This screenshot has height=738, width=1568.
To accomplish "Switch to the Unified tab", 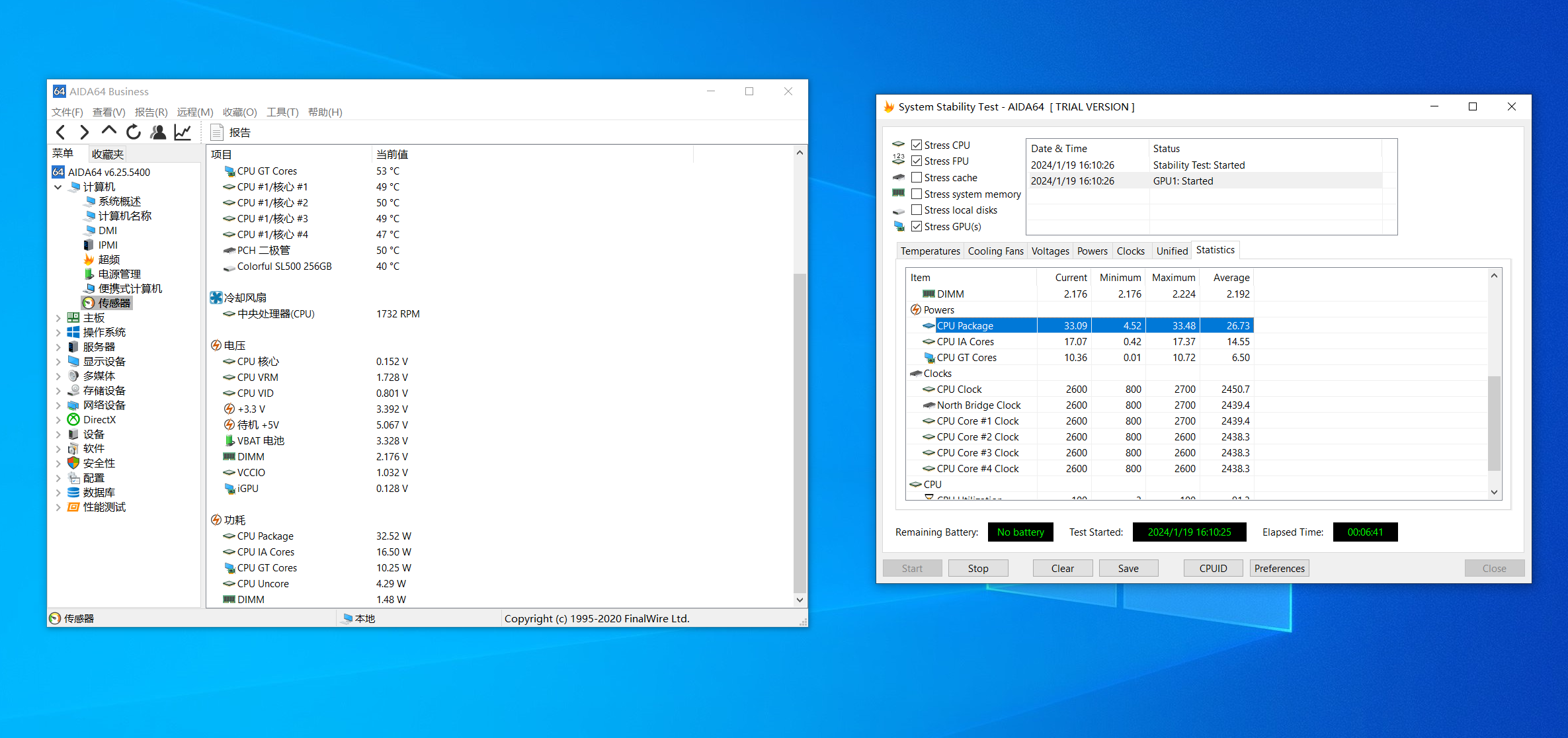I will point(1172,251).
